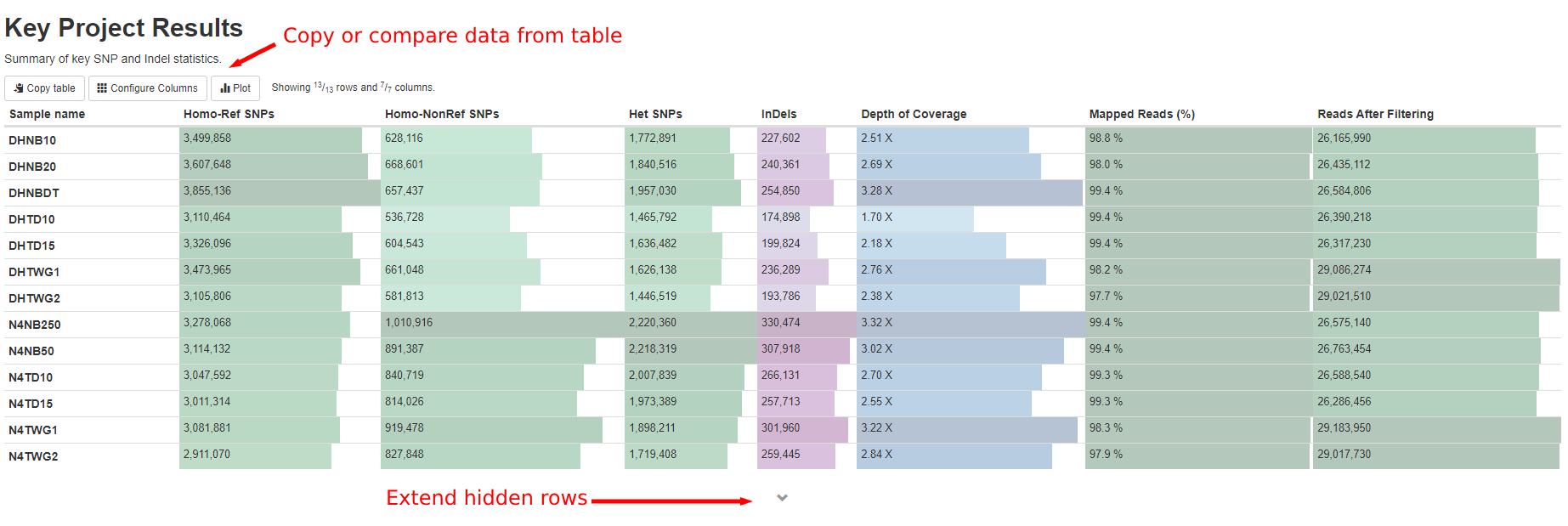
Task: Select sample name N4NB50
Action: 31,352
